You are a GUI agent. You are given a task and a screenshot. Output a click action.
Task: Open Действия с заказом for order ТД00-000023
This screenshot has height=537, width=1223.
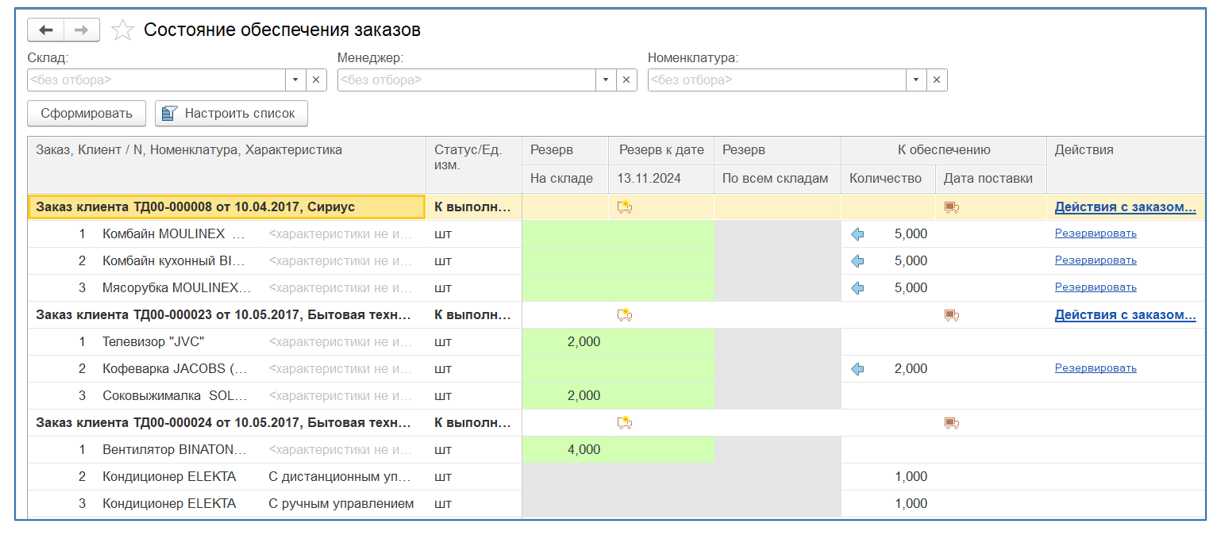[1125, 315]
